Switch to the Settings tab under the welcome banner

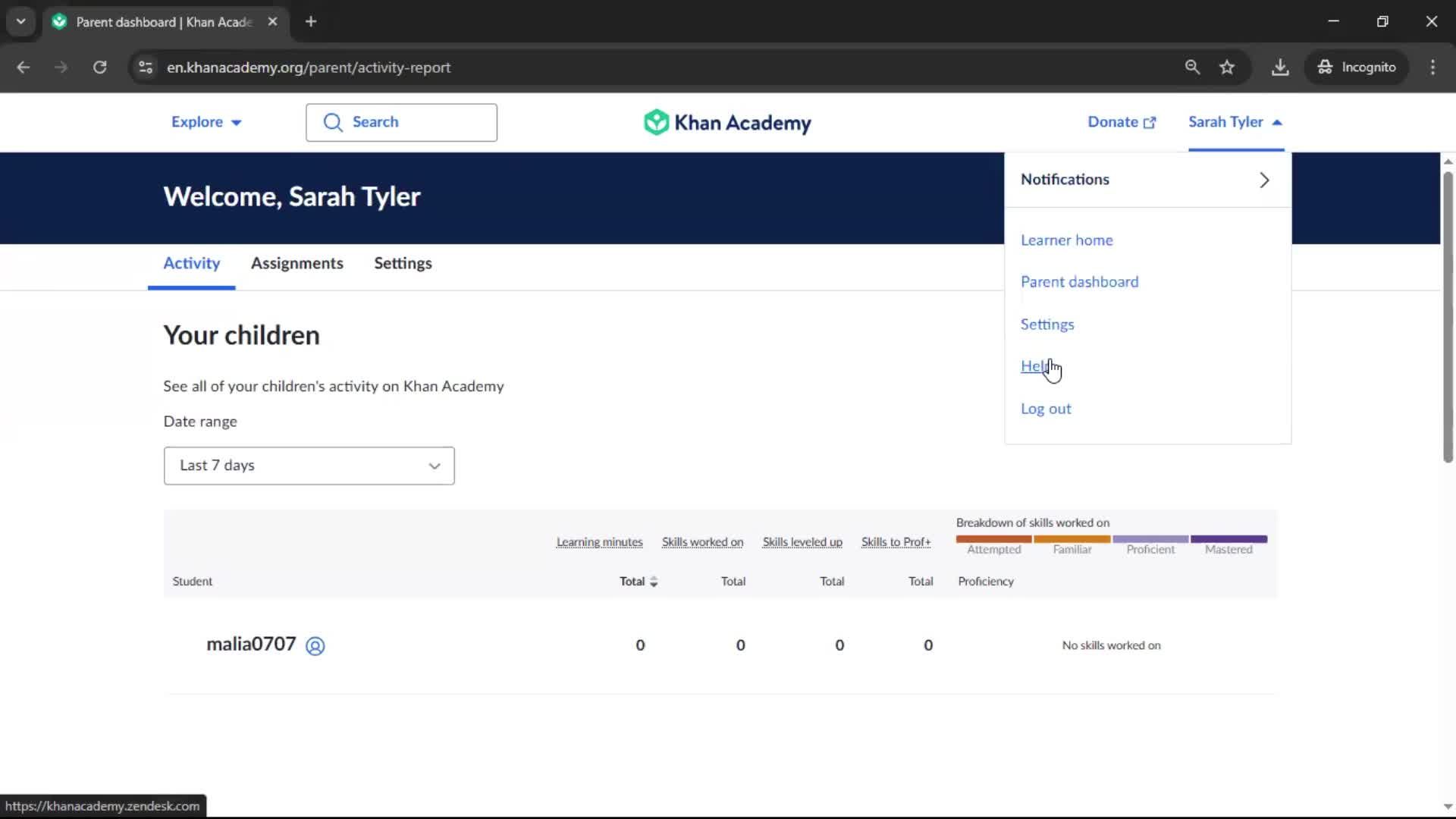tap(403, 264)
